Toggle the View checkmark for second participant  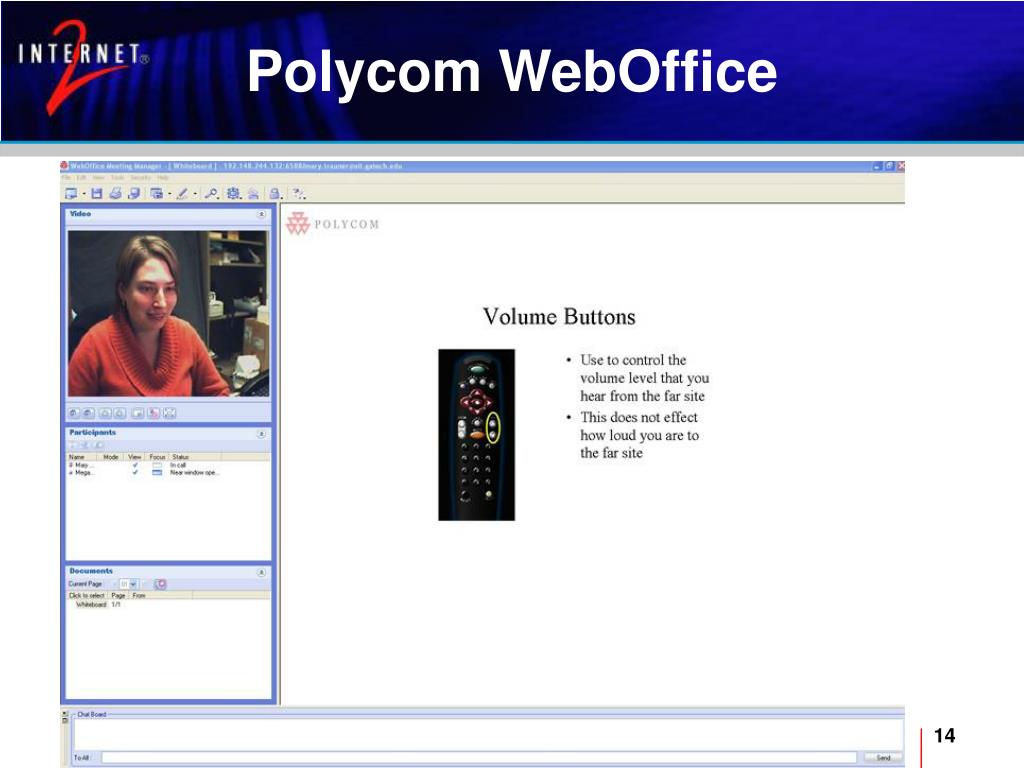[135, 472]
